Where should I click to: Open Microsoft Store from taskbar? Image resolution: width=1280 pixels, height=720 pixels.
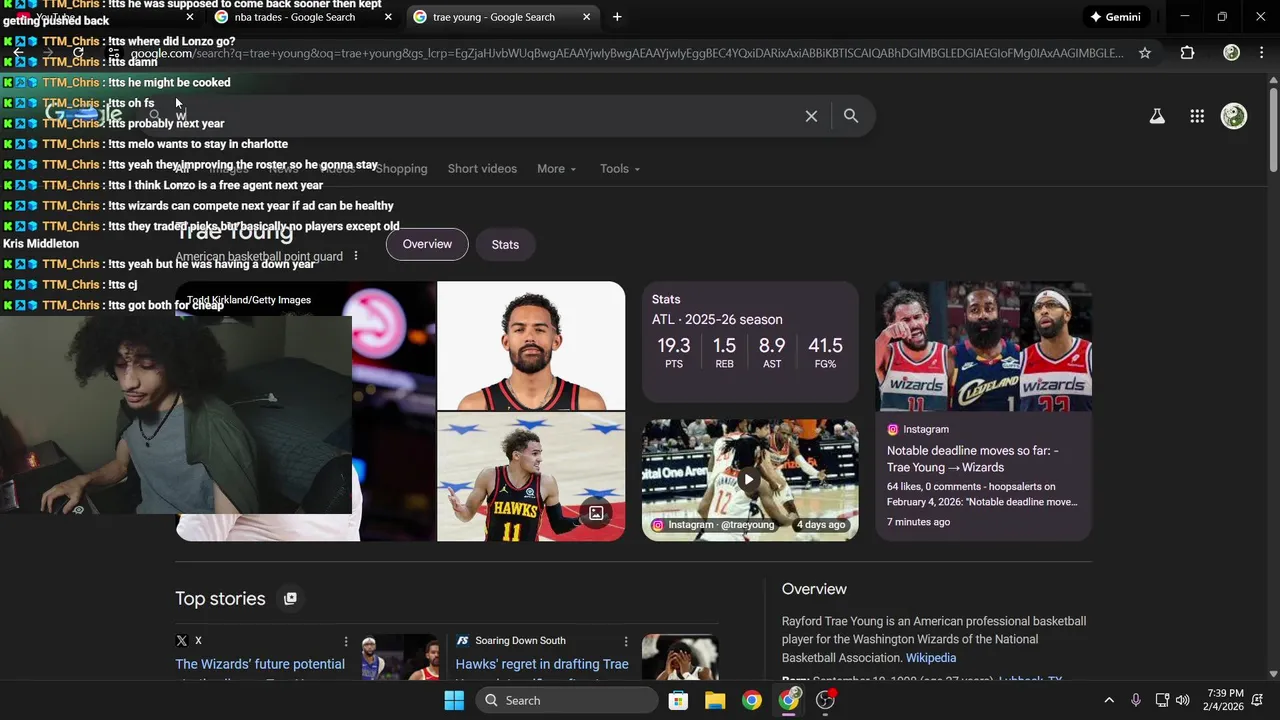[x=678, y=700]
